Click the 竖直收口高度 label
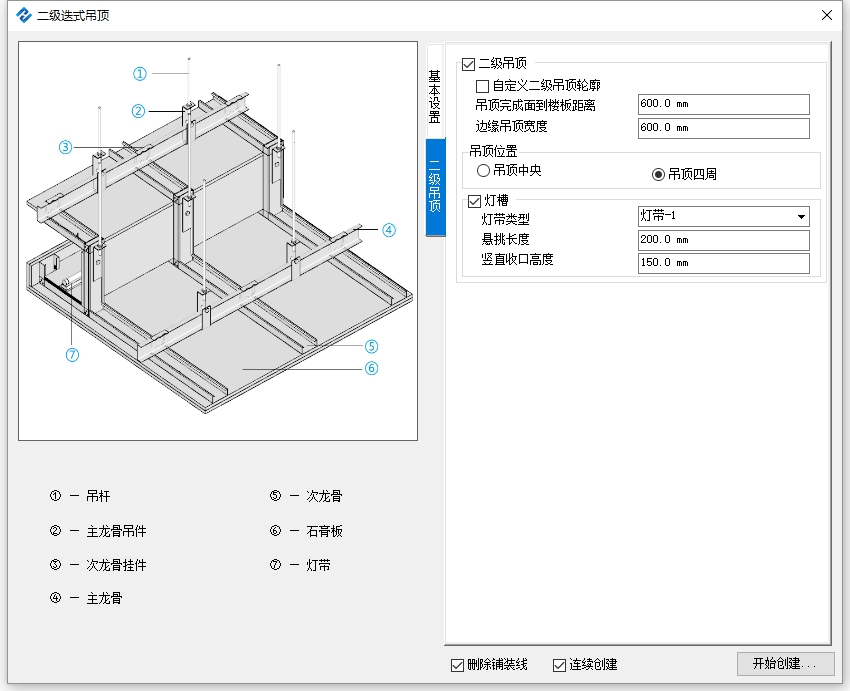 click(x=517, y=260)
